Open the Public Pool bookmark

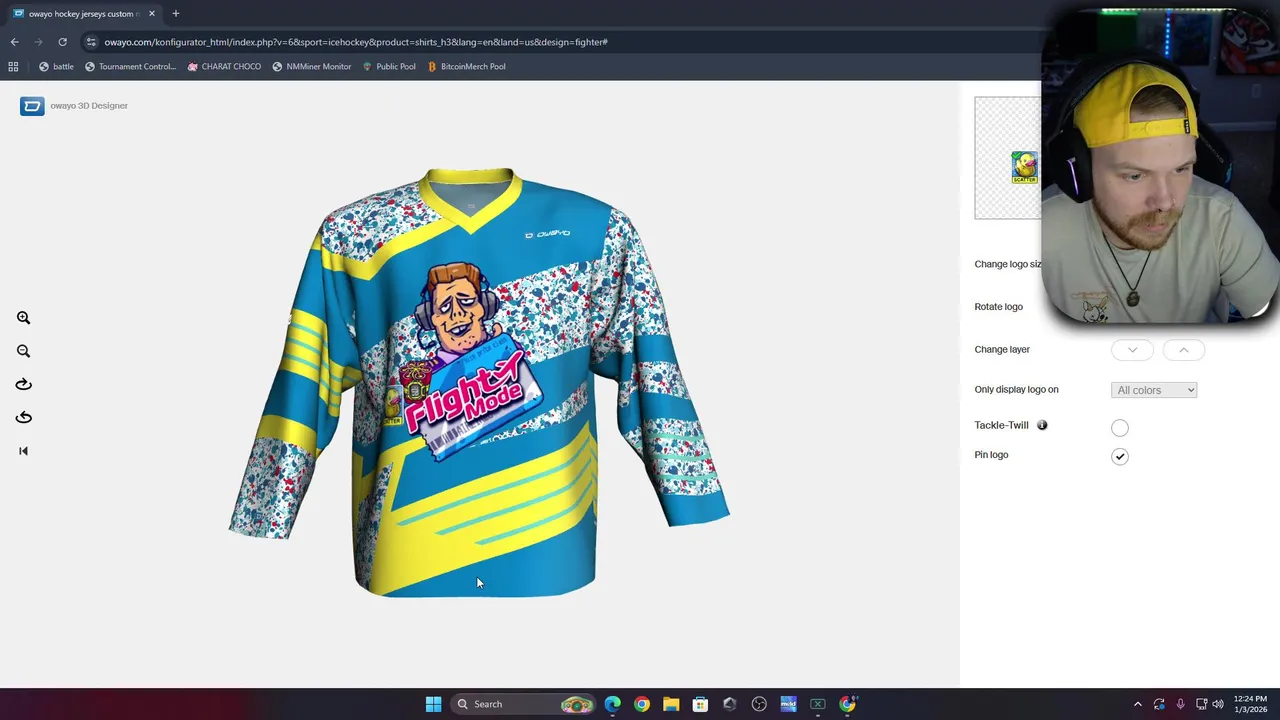pos(388,66)
